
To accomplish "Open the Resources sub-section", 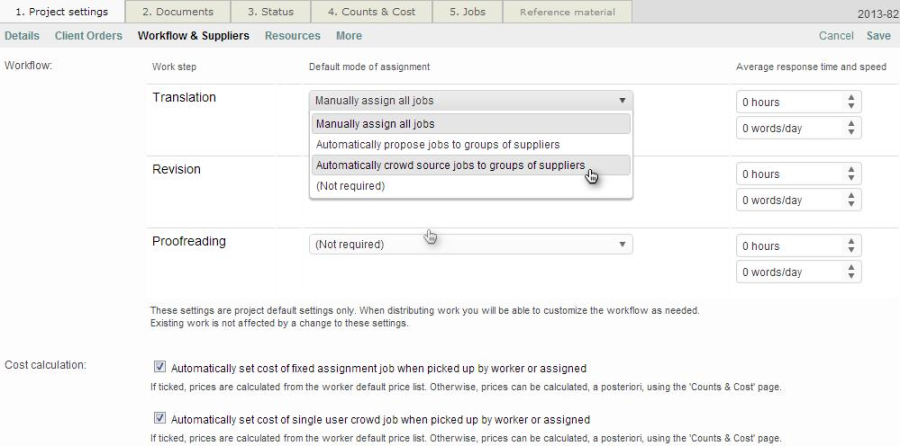I will [292, 36].
